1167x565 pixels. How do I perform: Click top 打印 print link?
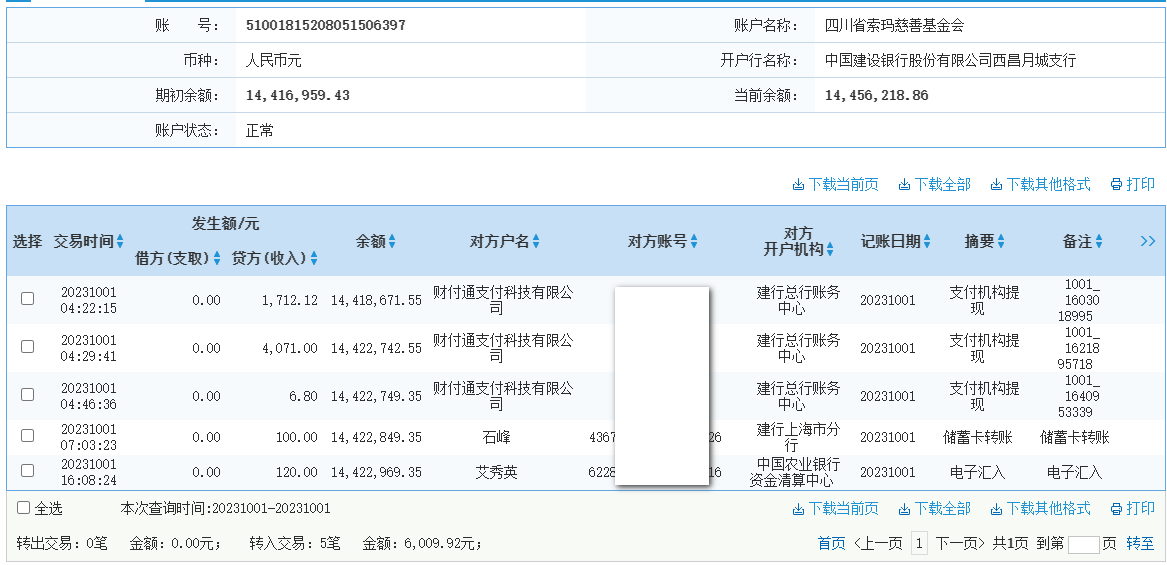1133,185
